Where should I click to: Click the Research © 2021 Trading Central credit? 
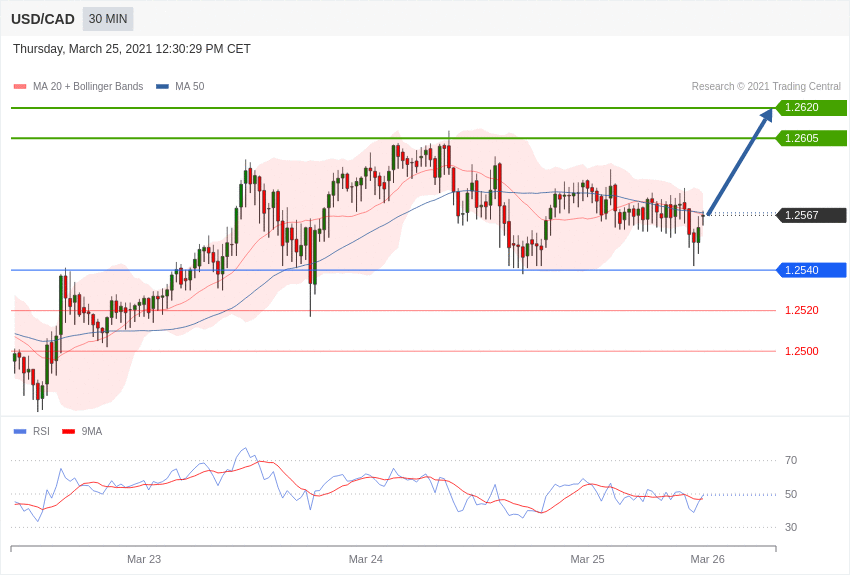766,86
